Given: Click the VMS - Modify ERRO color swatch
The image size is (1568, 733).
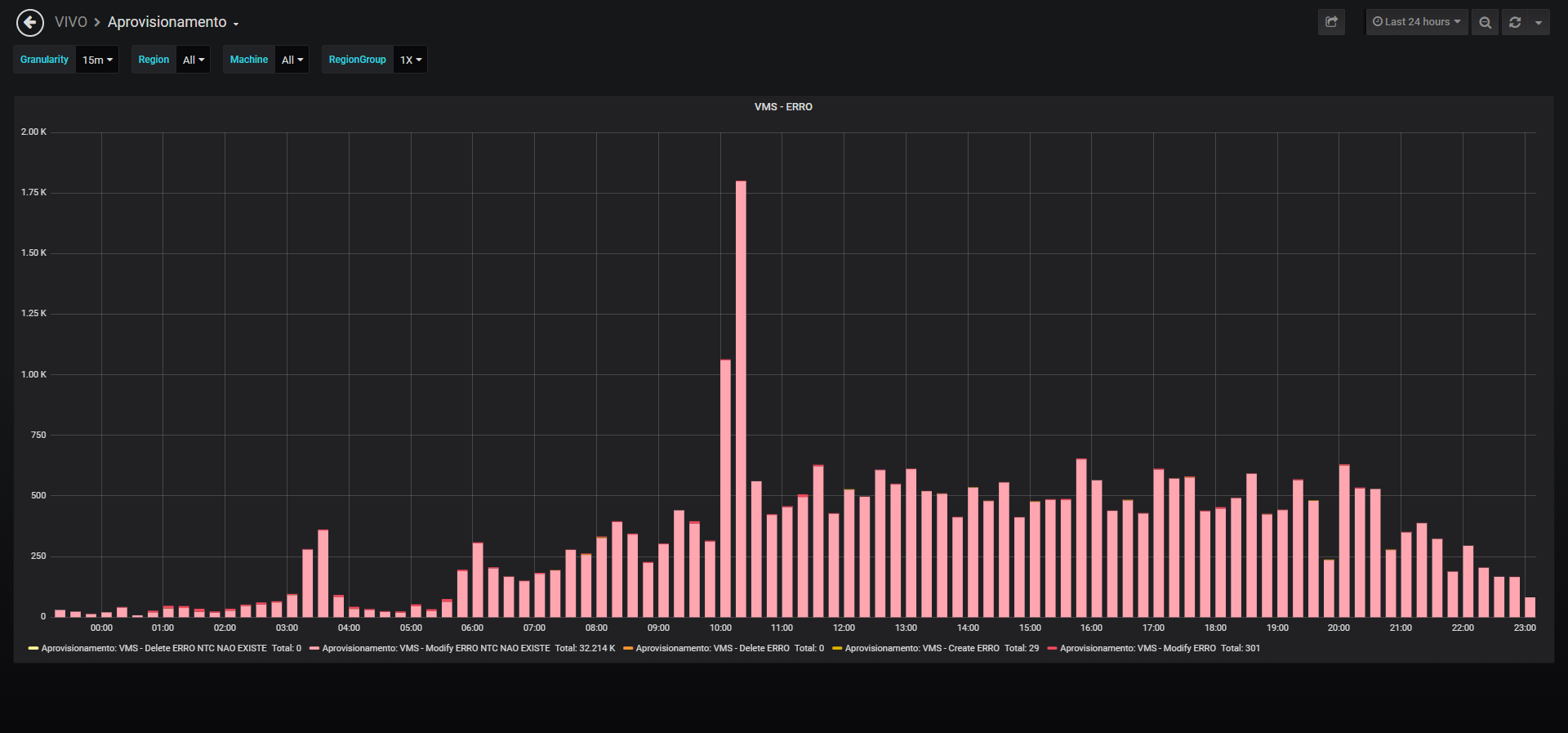Looking at the screenshot, I should (1052, 648).
